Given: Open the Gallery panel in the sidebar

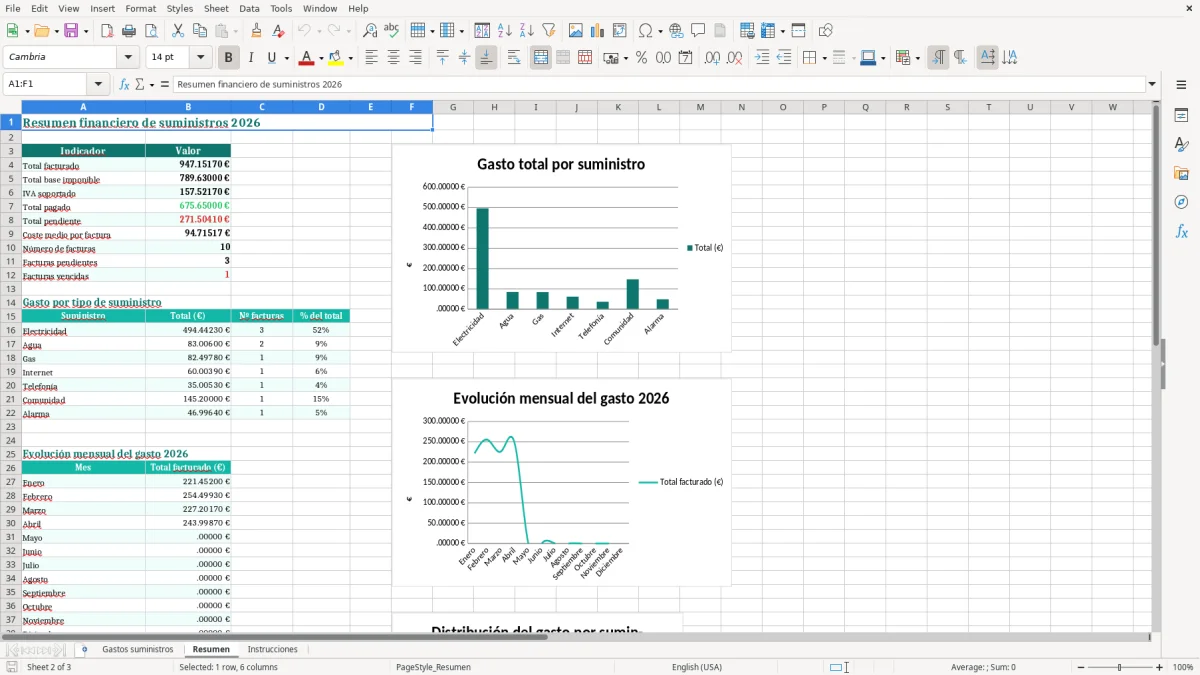Looking at the screenshot, I should 1181,174.
